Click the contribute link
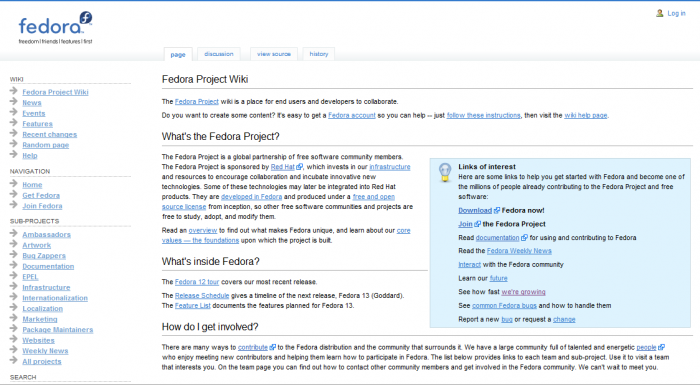The height and width of the screenshot is (385, 700). pyautogui.click(x=253, y=347)
